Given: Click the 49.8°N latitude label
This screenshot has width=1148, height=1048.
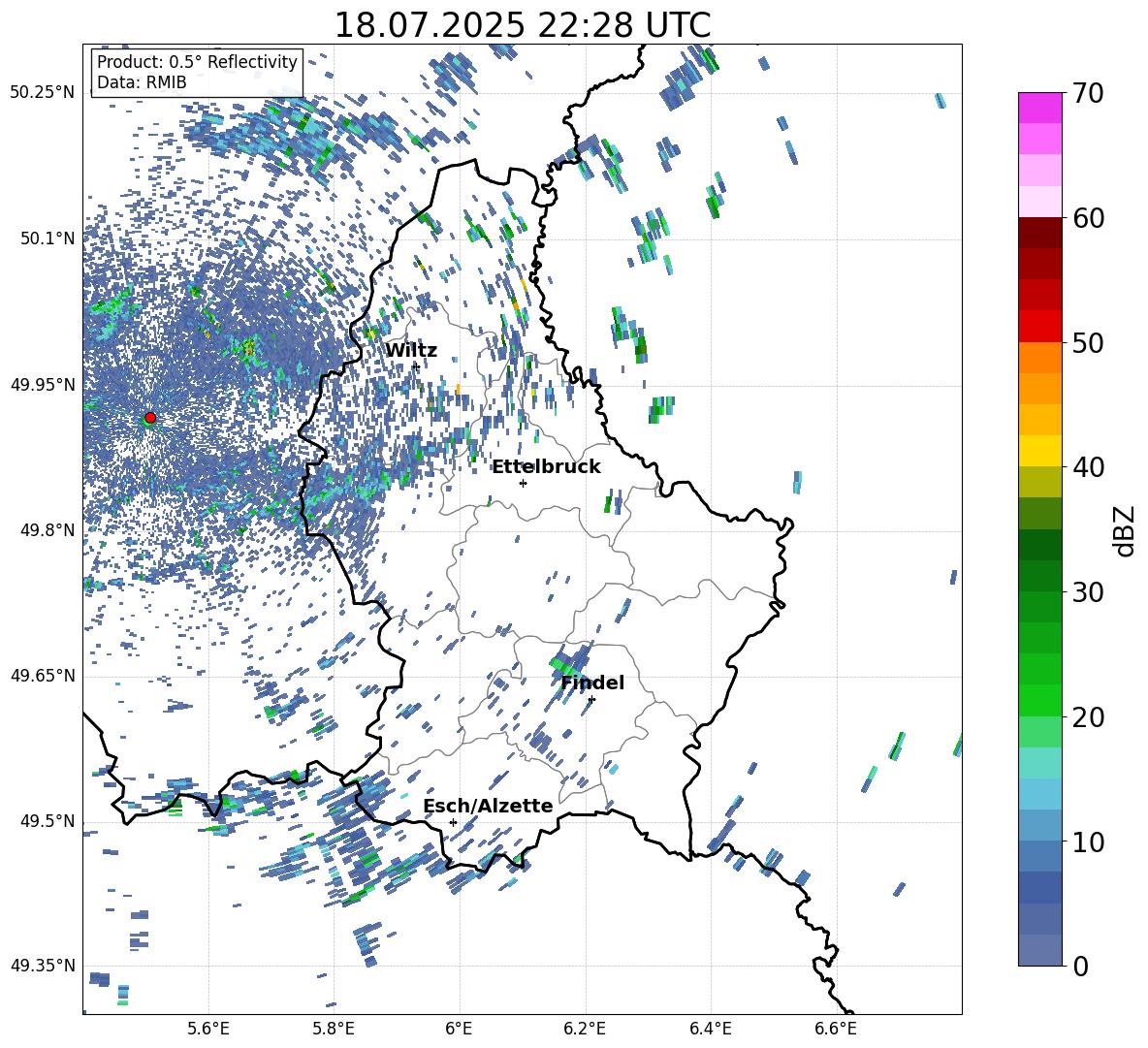Looking at the screenshot, I should point(48,530).
